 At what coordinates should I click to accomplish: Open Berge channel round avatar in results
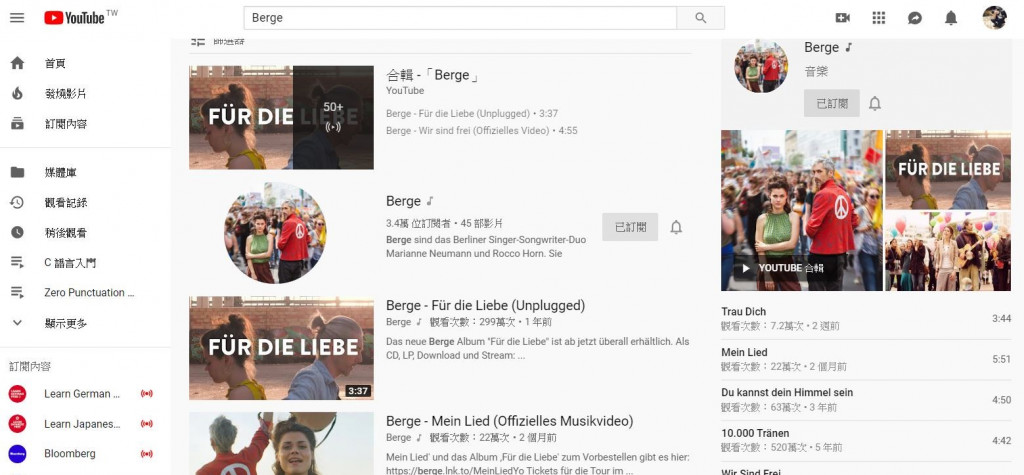click(x=275, y=233)
